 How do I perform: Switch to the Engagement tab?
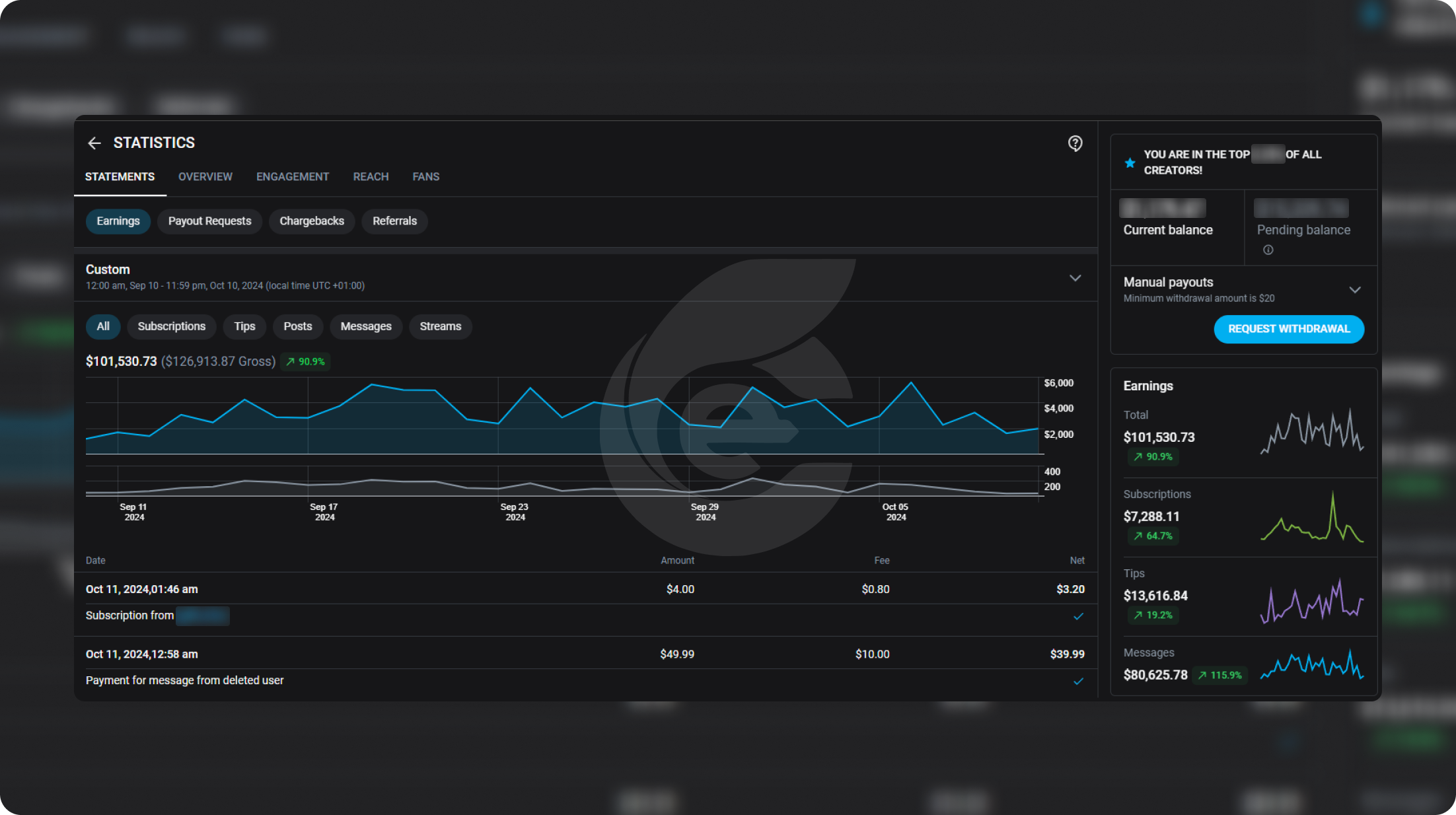coord(292,176)
